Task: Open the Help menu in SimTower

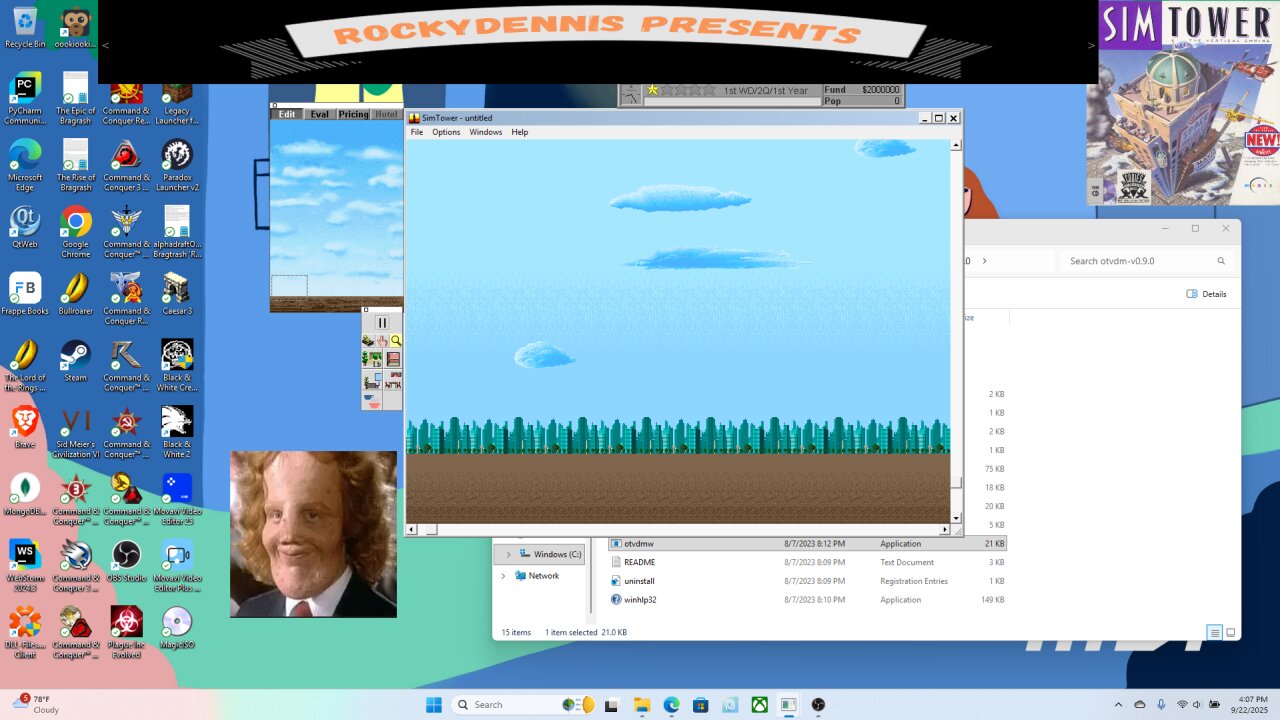Action: coord(520,132)
